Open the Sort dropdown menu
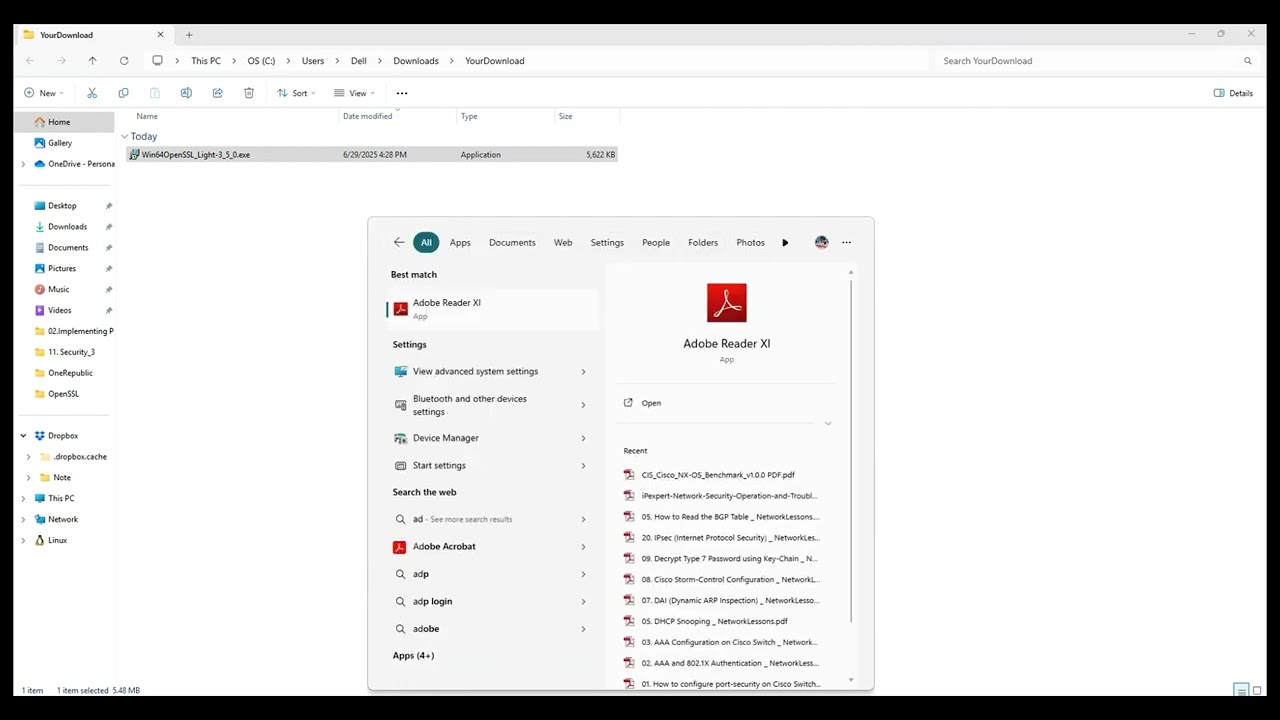This screenshot has height=720, width=1280. click(x=296, y=93)
